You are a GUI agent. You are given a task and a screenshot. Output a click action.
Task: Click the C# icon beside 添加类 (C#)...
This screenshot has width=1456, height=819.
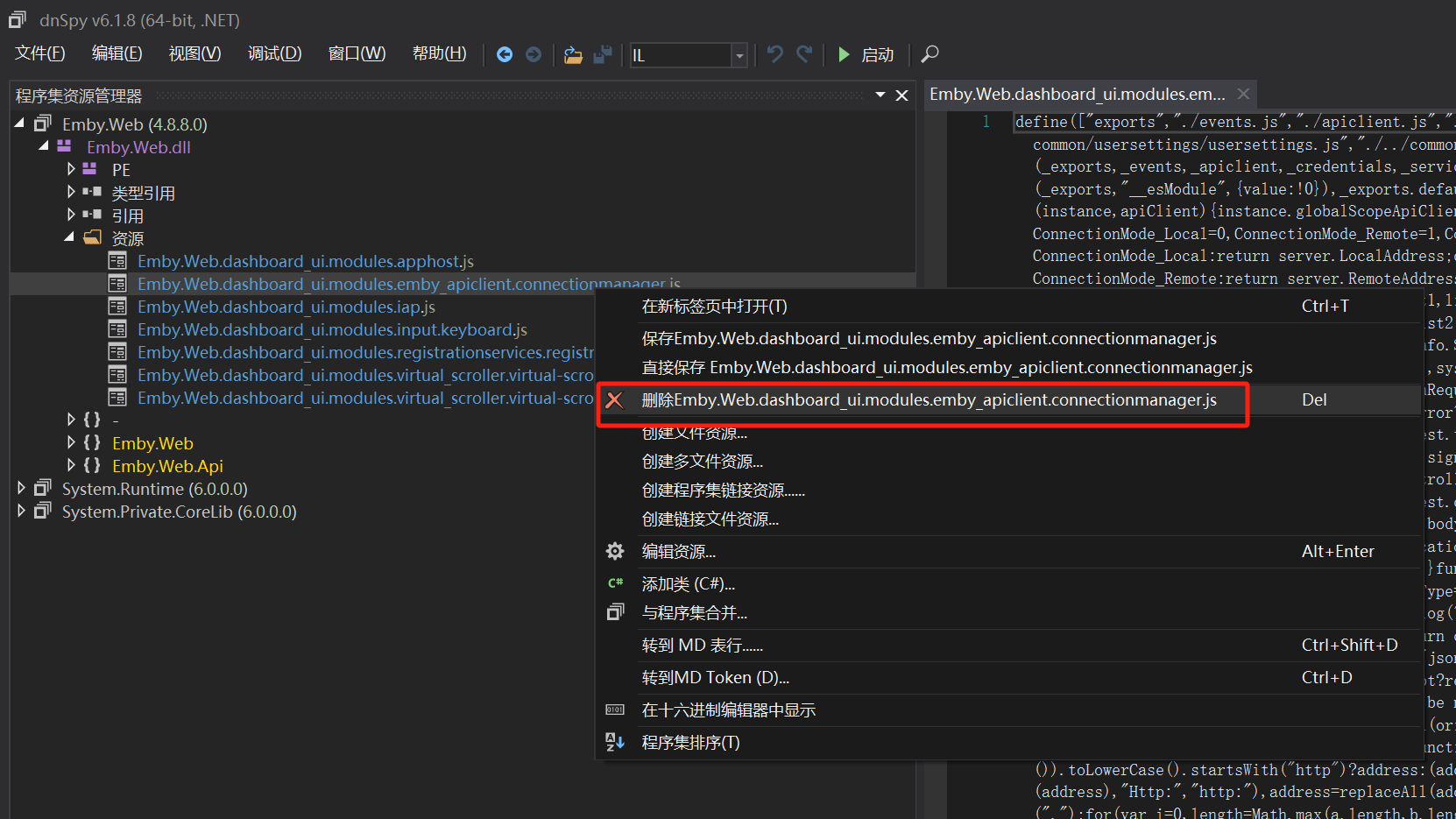pyautogui.click(x=615, y=582)
